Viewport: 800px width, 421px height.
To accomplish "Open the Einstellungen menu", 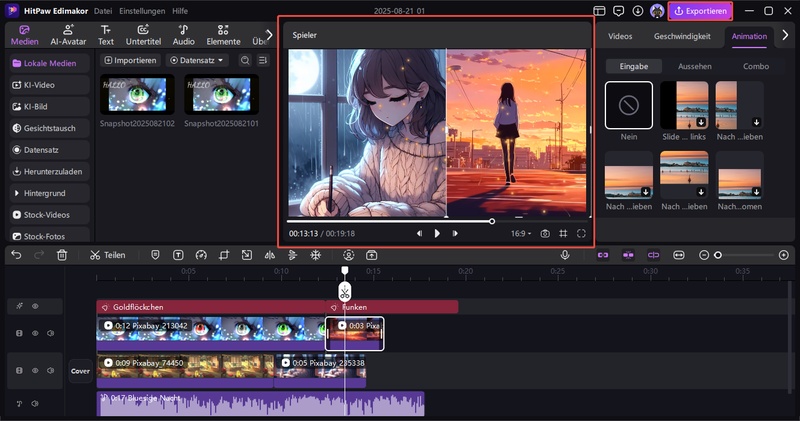I will (142, 11).
